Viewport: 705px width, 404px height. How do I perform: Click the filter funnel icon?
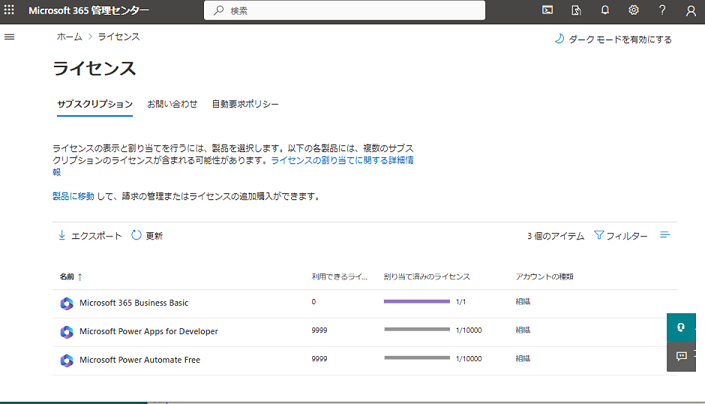pyautogui.click(x=598, y=235)
